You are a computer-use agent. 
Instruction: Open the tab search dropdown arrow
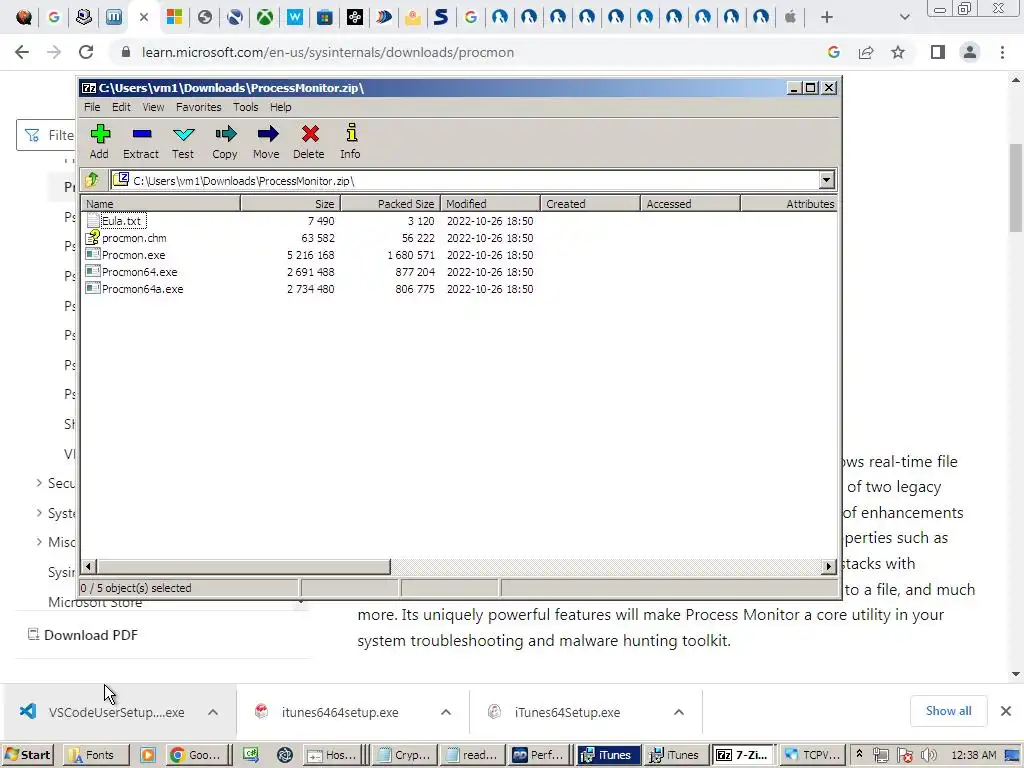pos(904,18)
